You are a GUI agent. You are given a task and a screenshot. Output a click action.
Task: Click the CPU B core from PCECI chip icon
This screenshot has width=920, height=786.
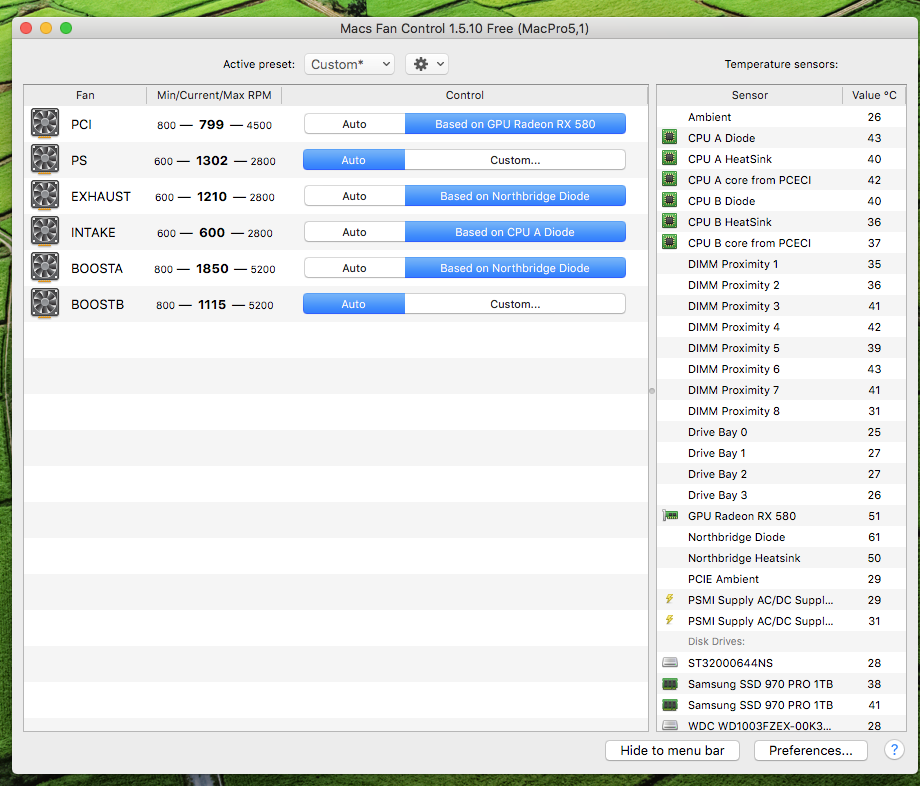669,242
